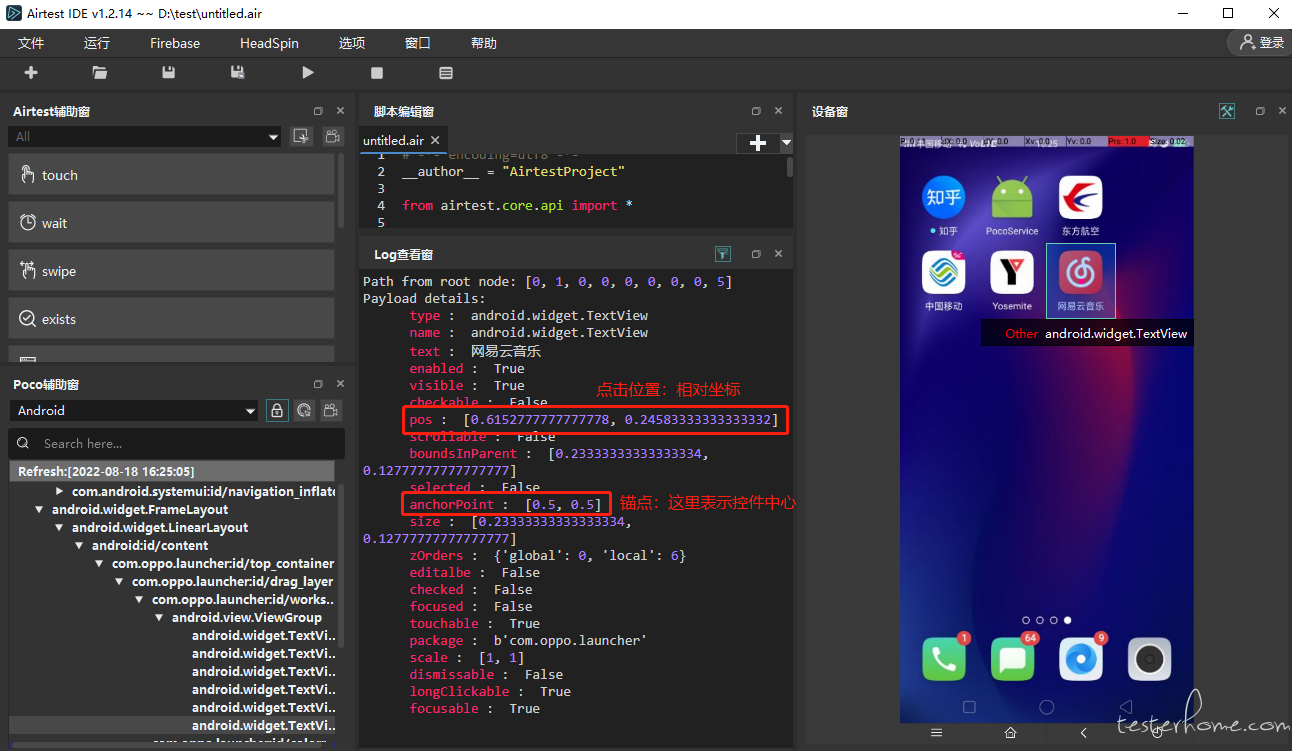
Task: Stop the script with the square icon
Action: [x=377, y=73]
